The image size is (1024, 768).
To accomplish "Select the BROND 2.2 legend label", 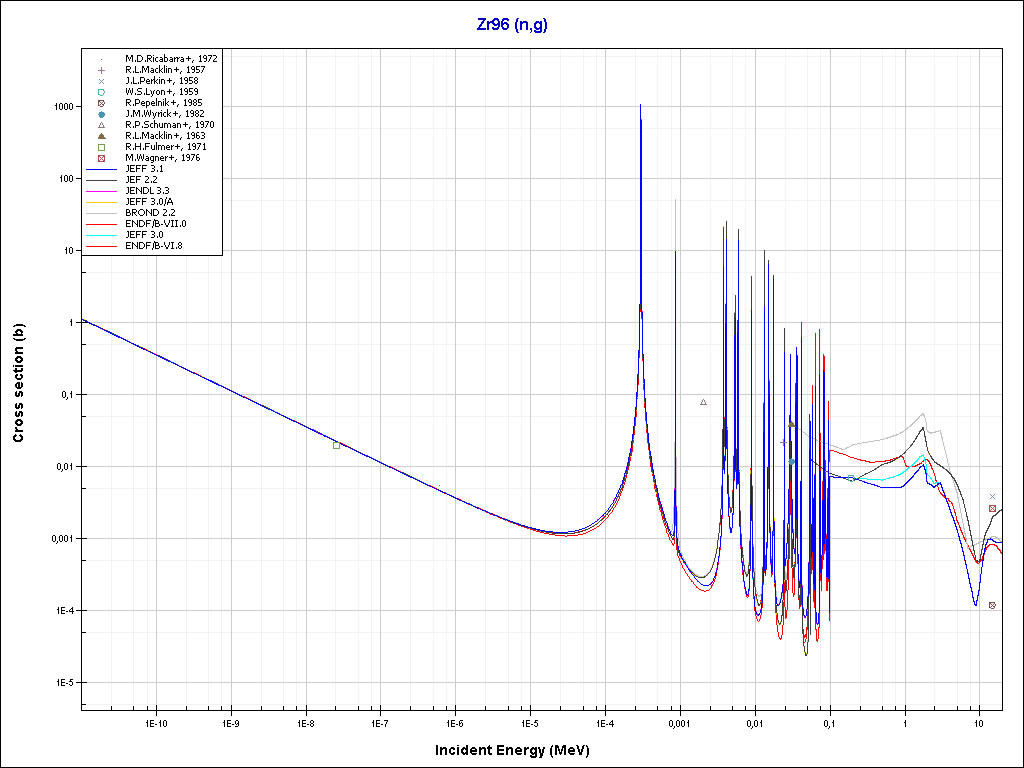I will [x=148, y=213].
